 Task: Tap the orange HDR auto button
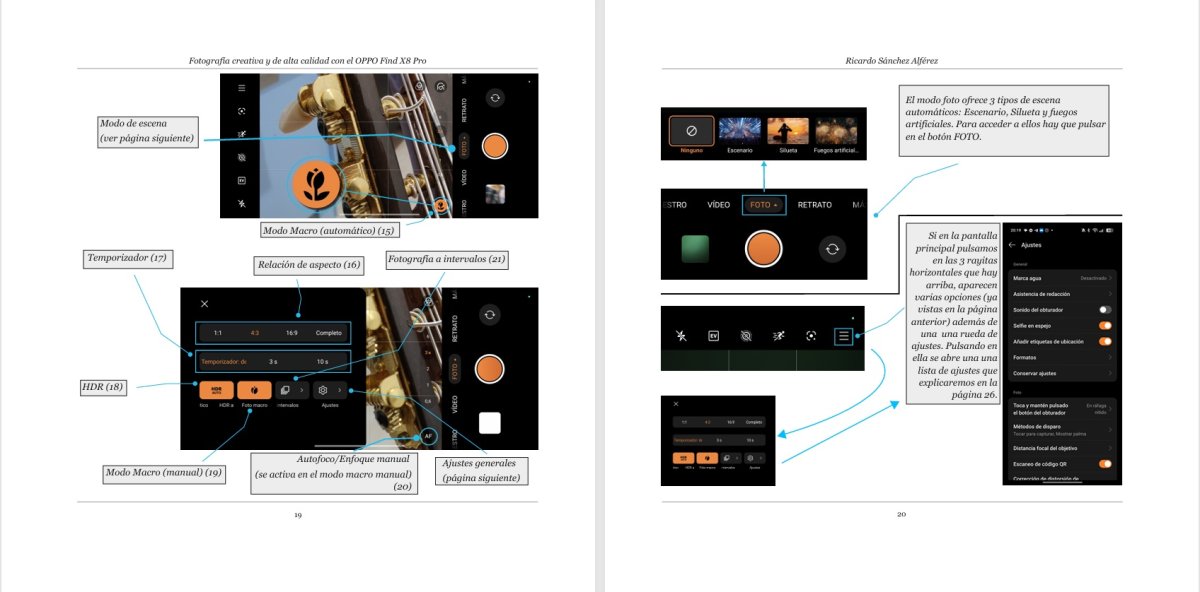(x=216, y=389)
